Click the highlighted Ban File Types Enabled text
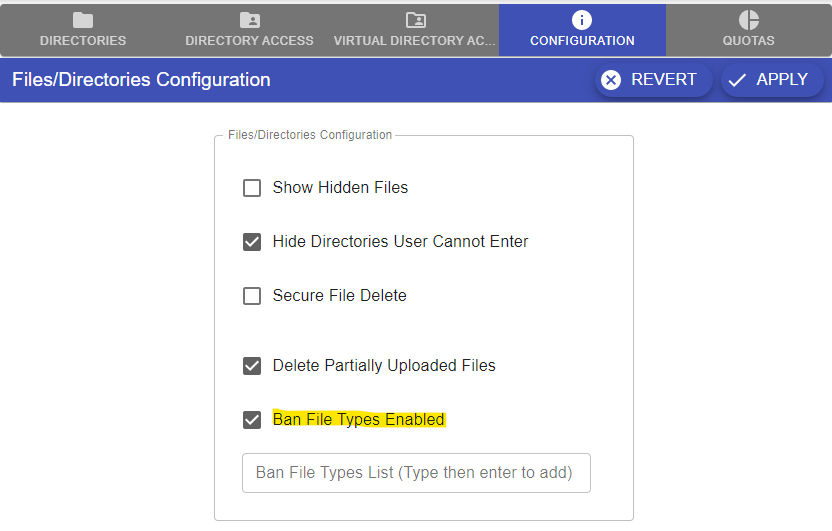The width and height of the screenshot is (832, 531). [x=358, y=420]
